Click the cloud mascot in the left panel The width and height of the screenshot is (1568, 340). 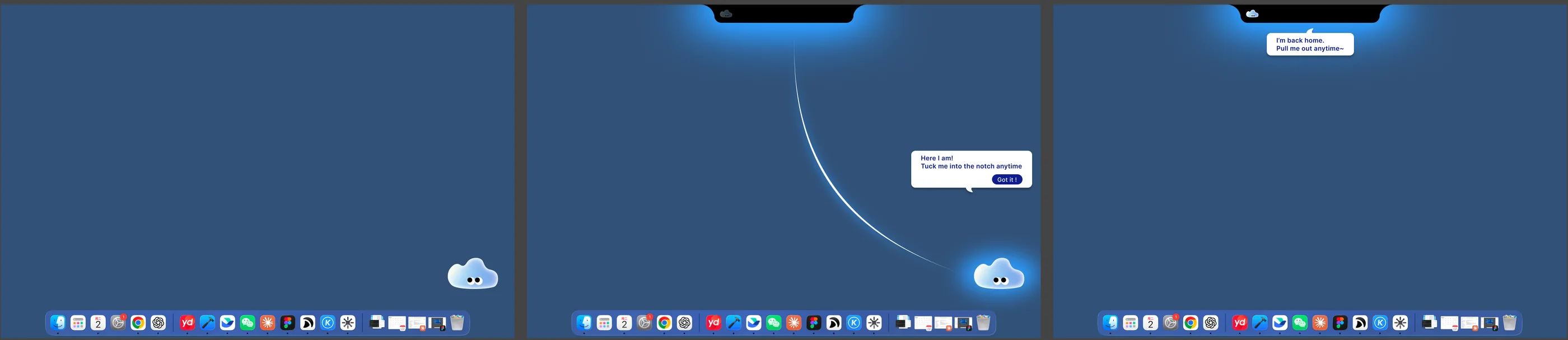(473, 273)
